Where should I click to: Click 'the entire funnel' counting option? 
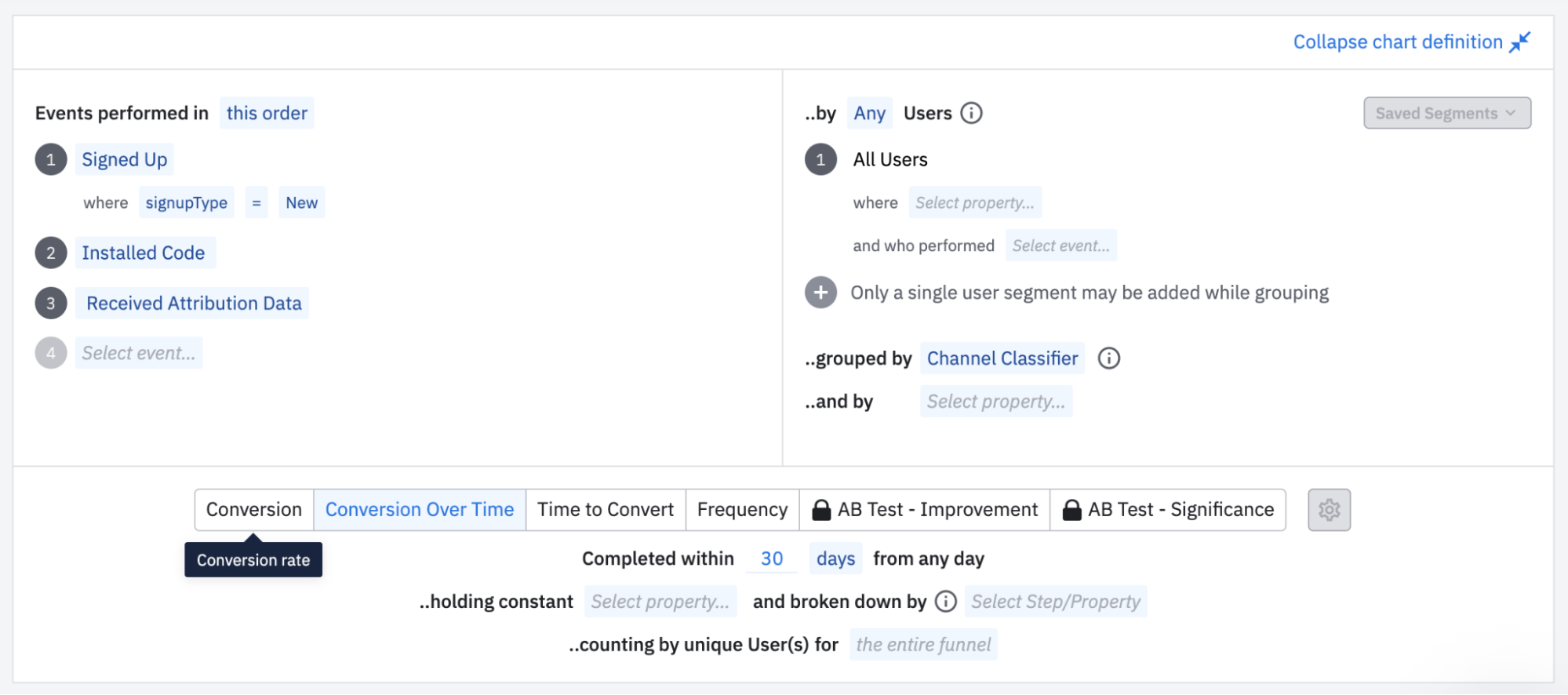(923, 645)
